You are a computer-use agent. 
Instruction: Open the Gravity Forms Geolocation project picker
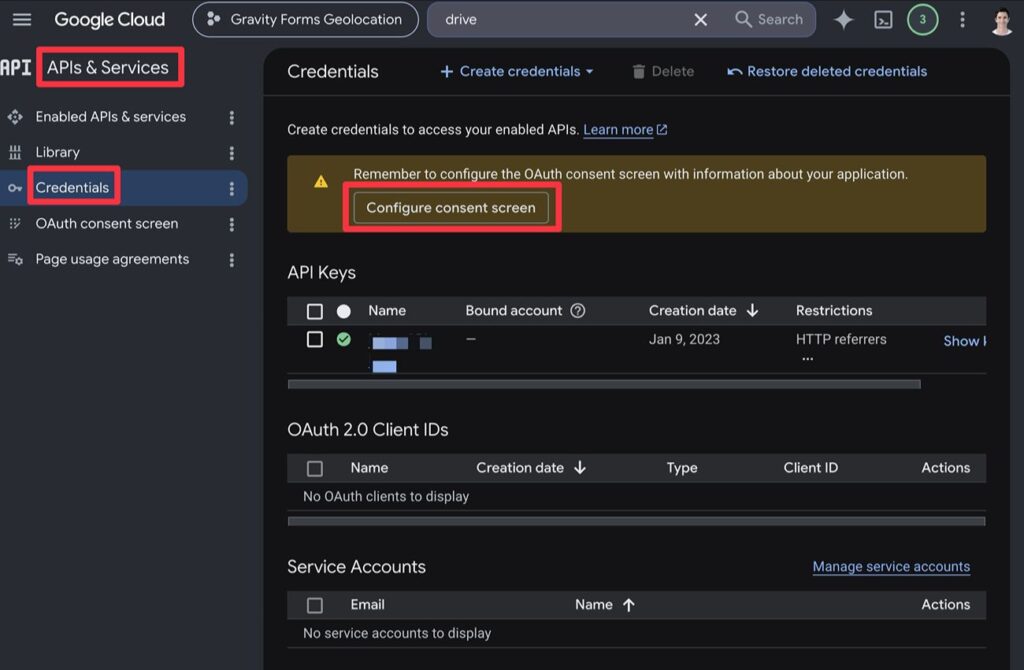pos(305,20)
